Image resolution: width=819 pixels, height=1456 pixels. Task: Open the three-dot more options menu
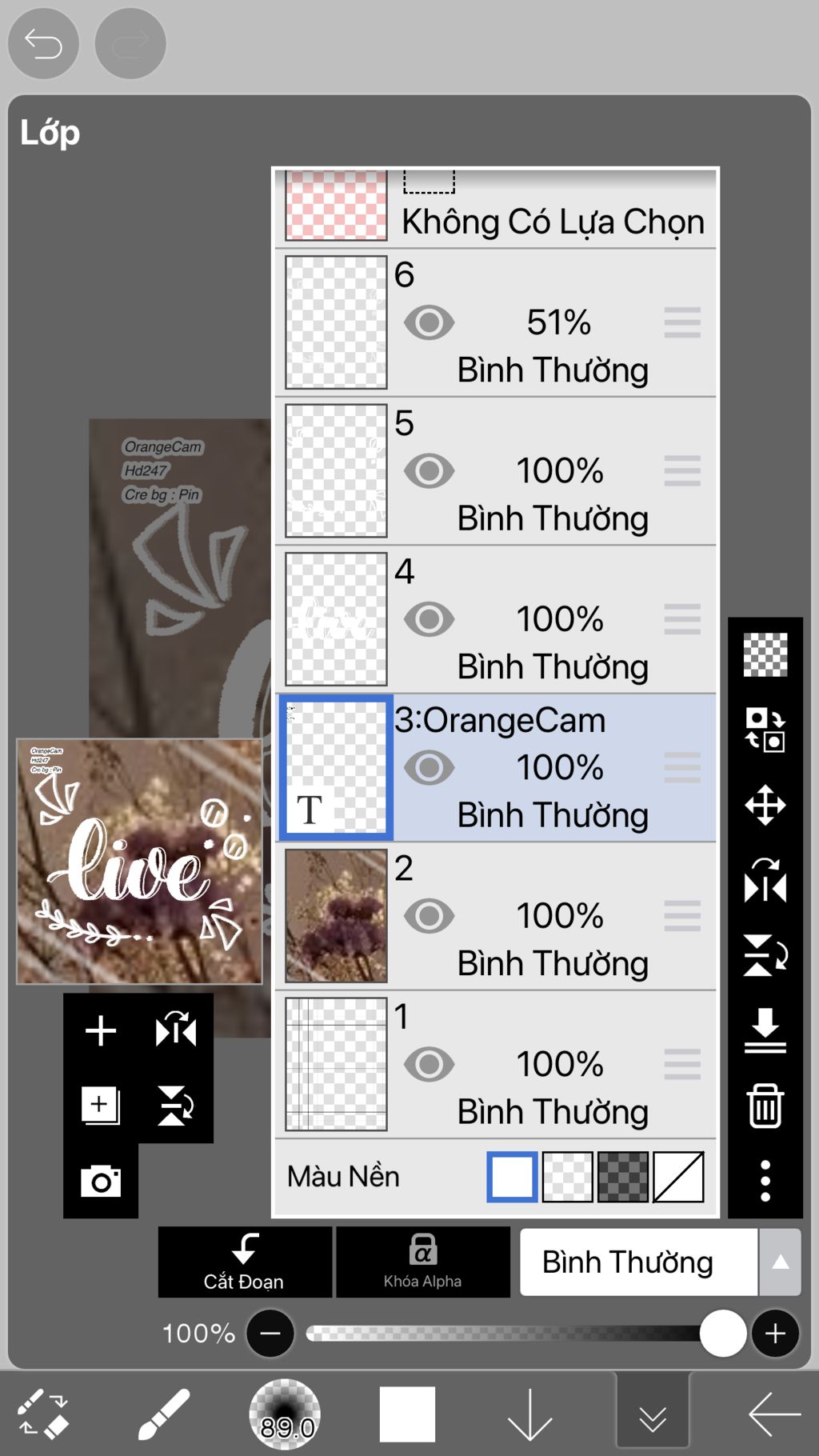coord(765,1181)
